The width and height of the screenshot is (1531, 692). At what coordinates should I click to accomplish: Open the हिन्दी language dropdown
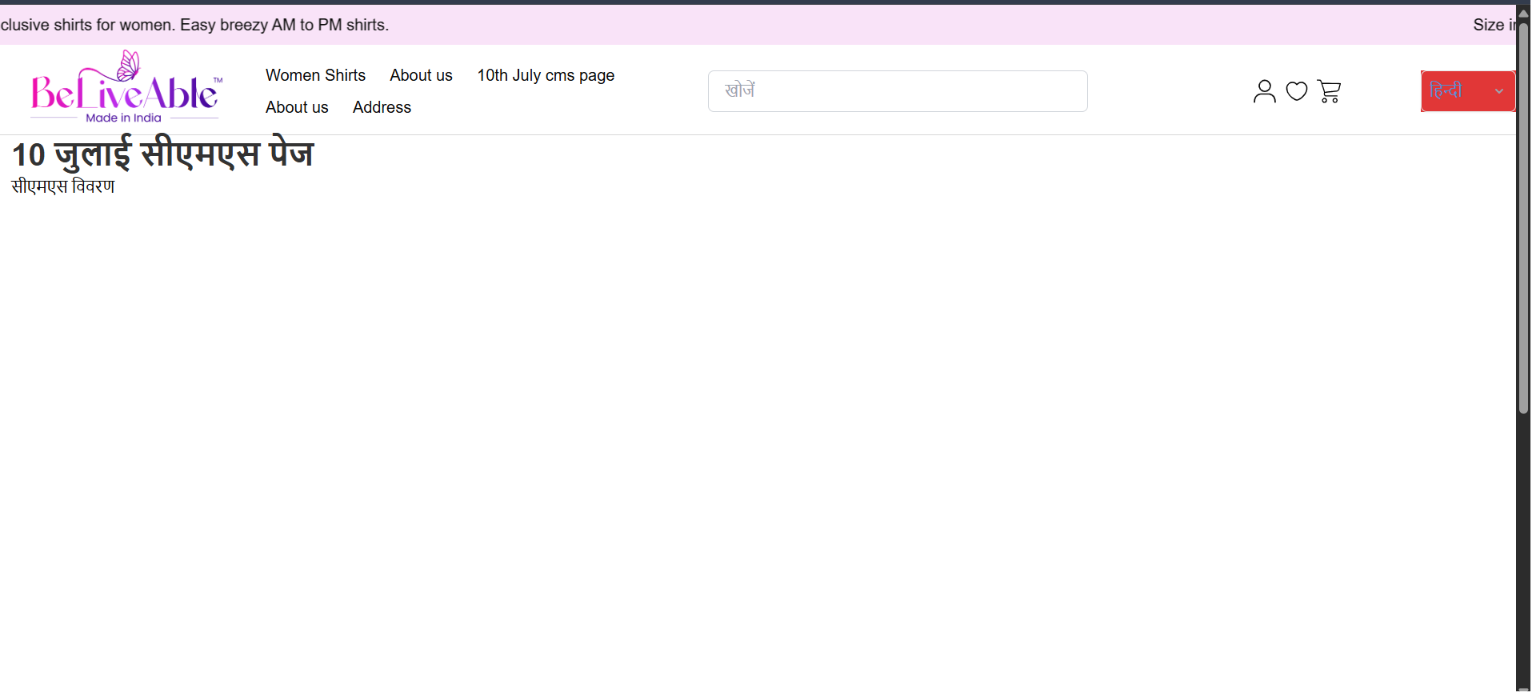(x=1467, y=91)
